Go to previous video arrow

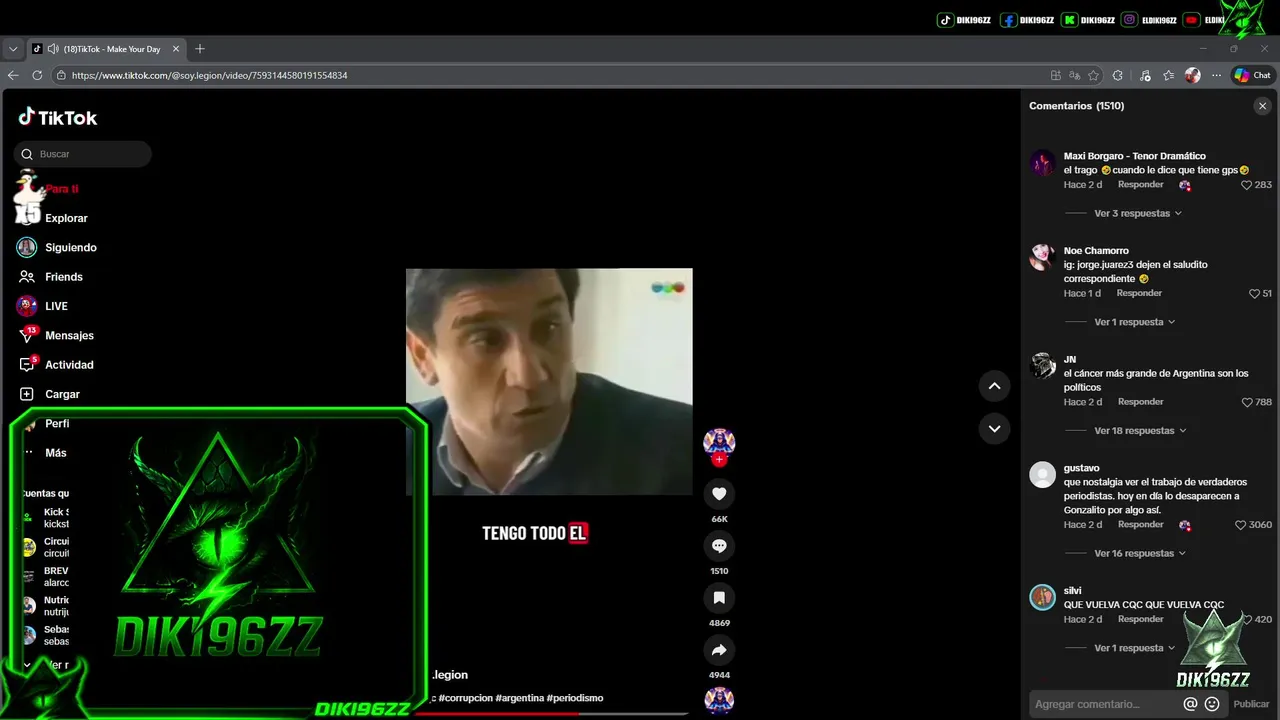994,386
